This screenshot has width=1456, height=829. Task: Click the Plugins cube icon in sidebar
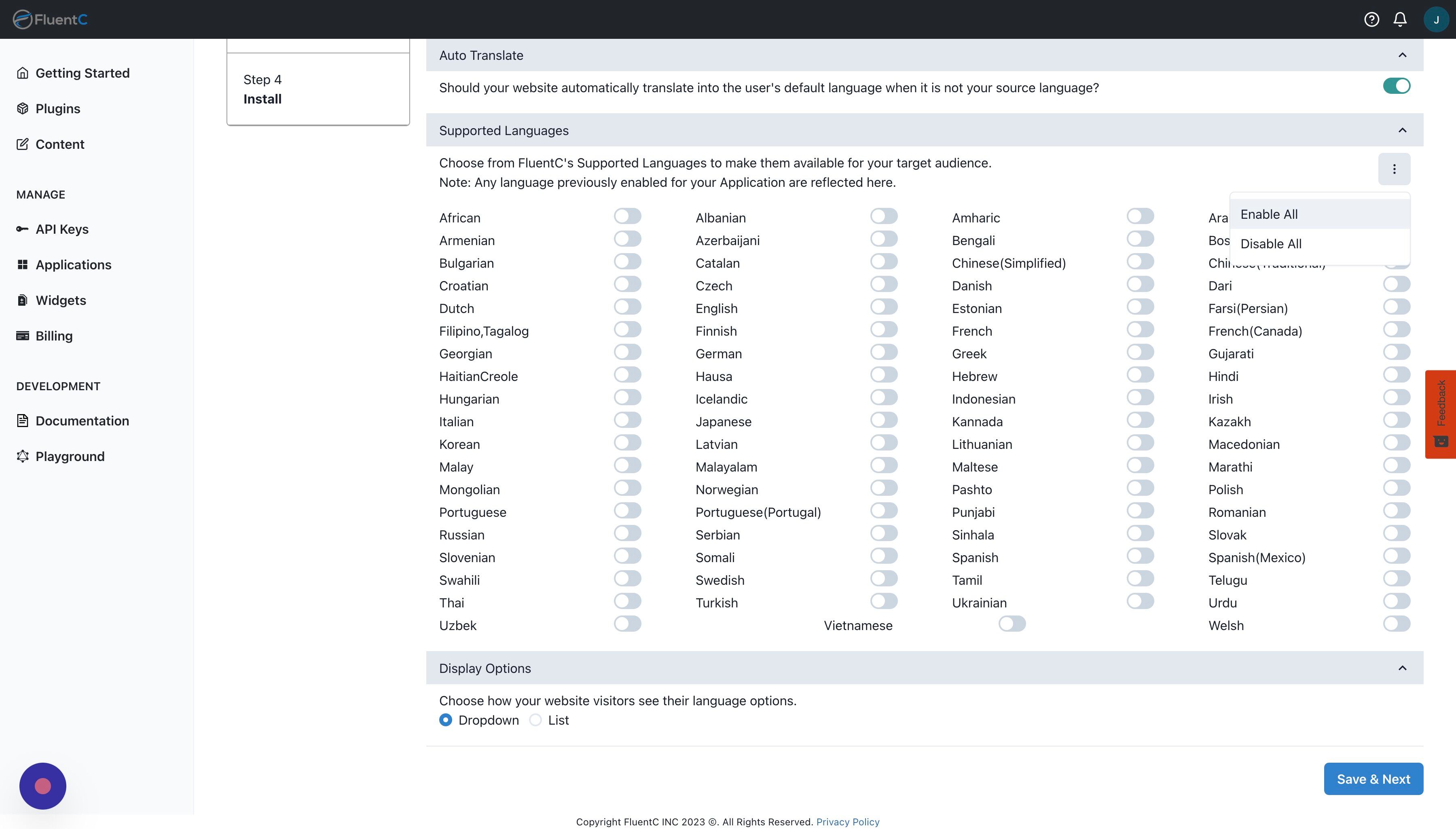23,109
